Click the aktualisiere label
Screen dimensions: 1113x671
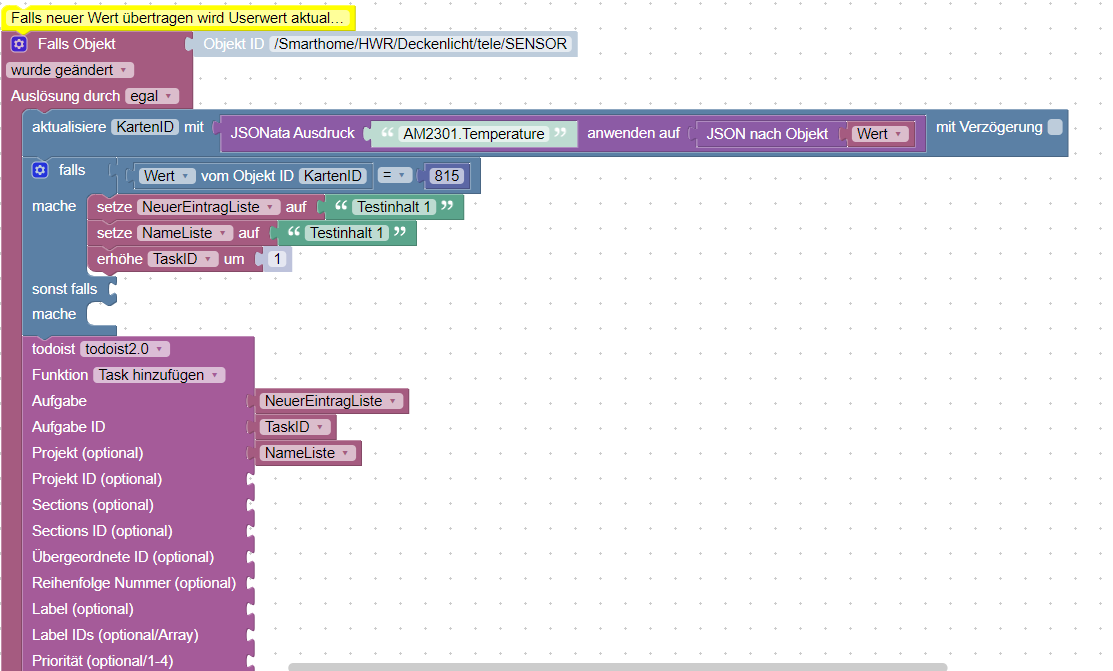(69, 127)
